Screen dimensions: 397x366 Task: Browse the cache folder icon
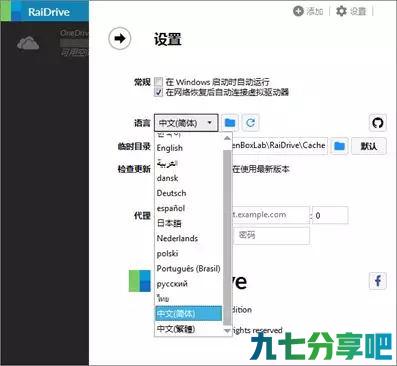339,146
